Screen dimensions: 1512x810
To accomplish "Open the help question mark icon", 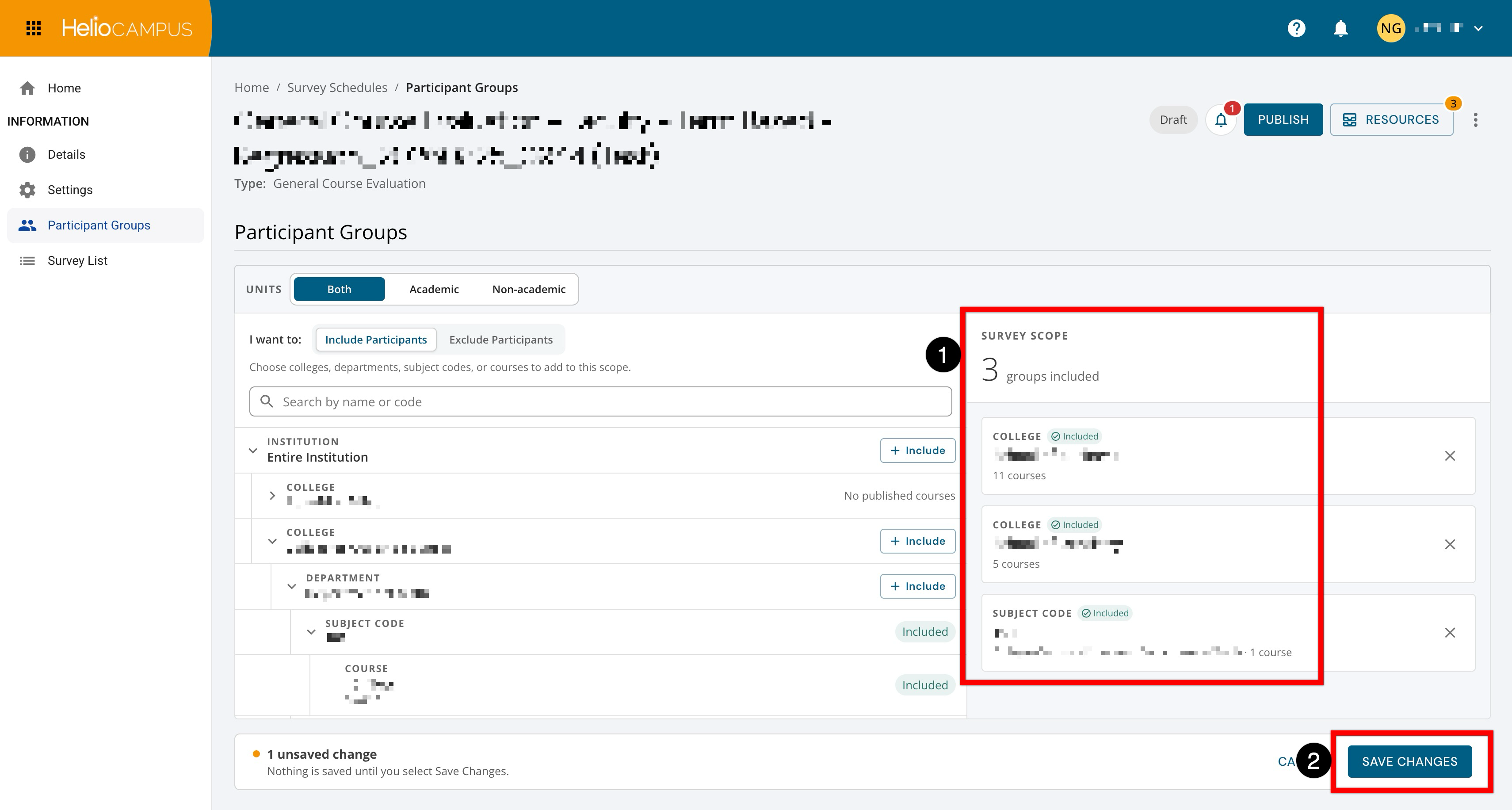I will (x=1296, y=28).
